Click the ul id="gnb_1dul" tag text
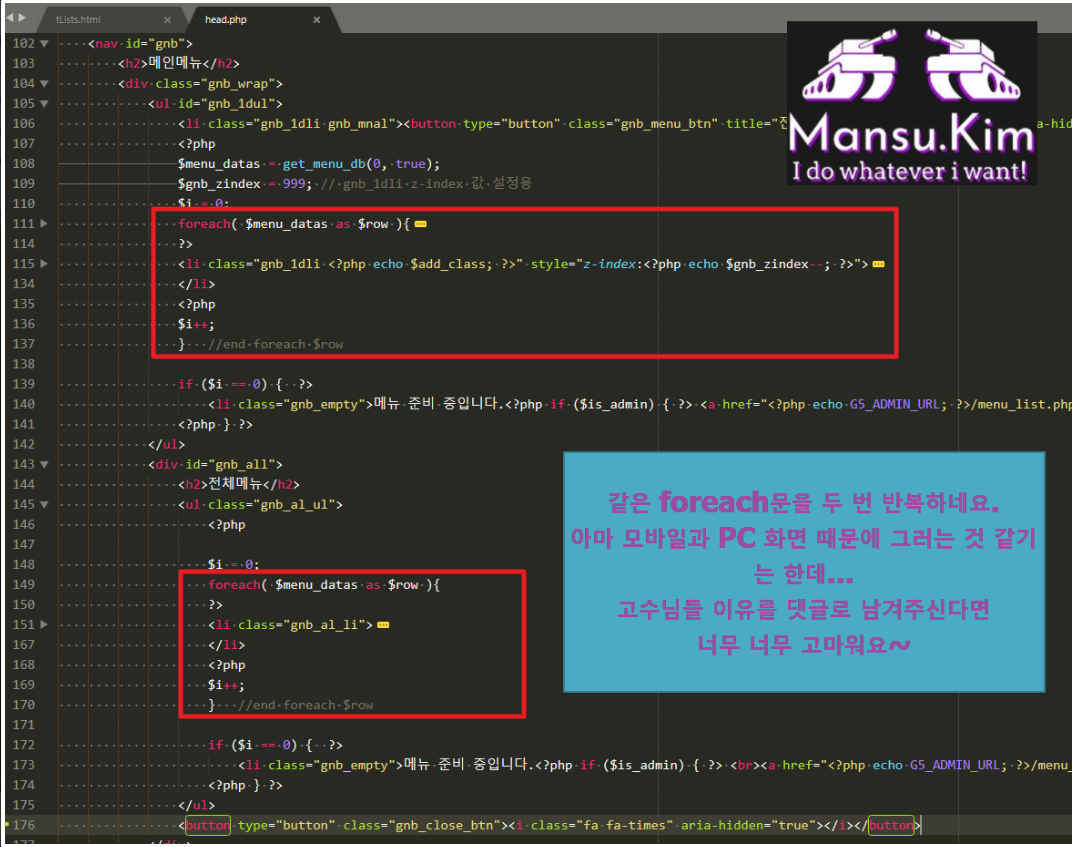1074x847 pixels. 216,104
